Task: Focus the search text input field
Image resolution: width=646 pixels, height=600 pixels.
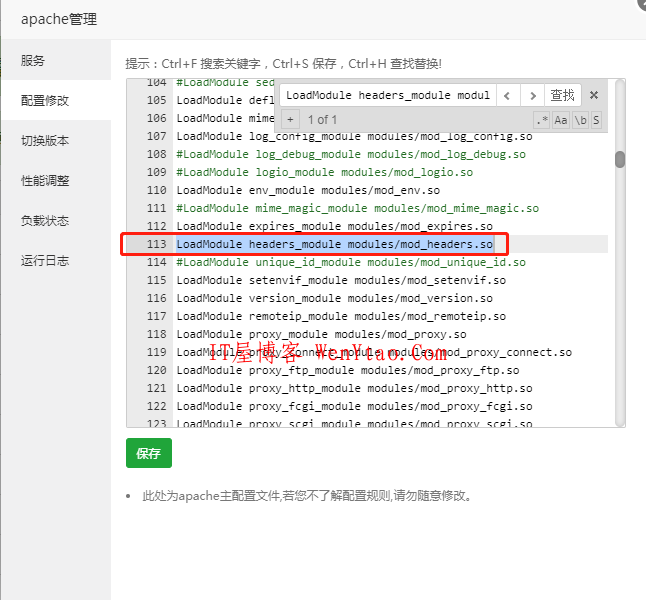Action: coord(388,95)
